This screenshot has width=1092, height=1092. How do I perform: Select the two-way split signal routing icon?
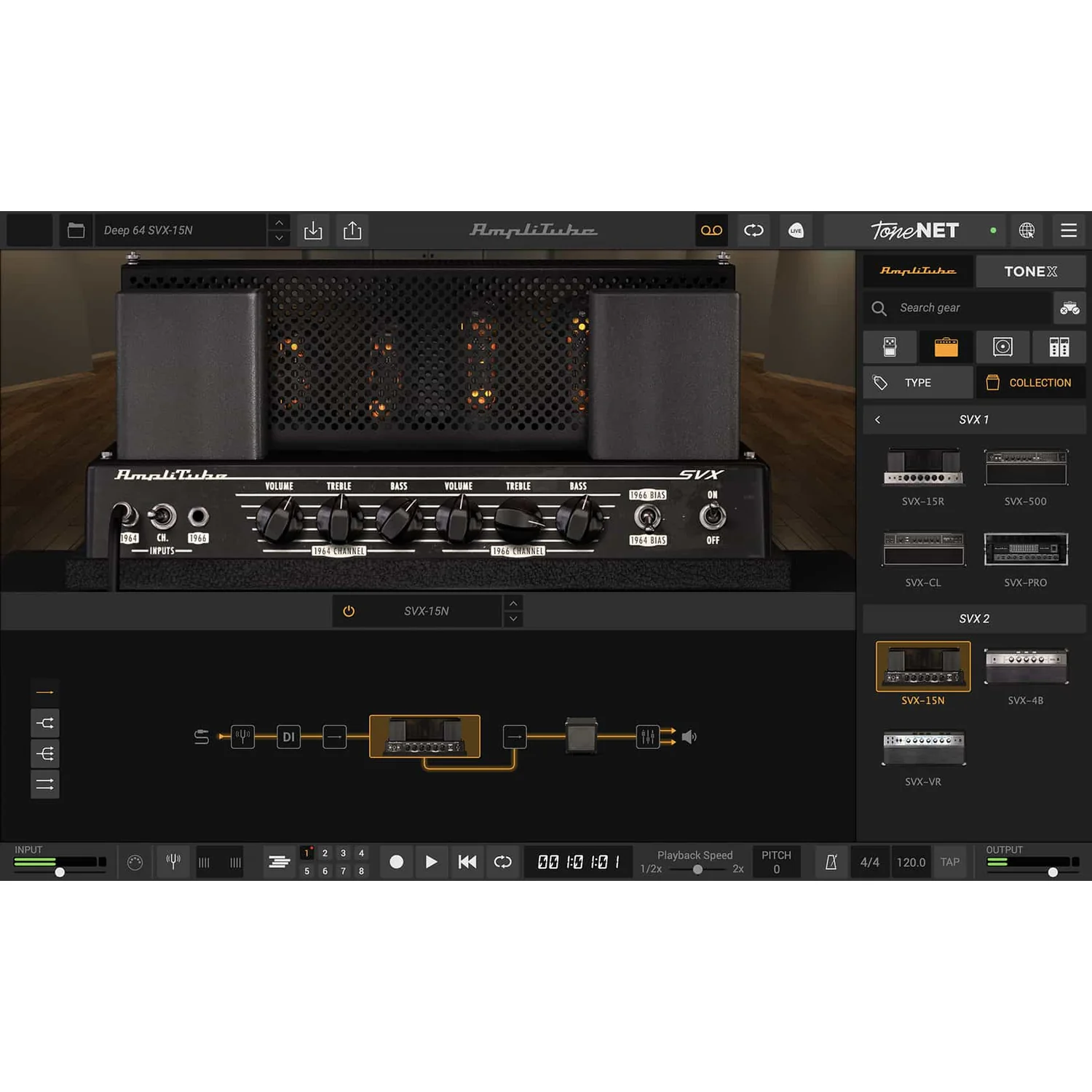[45, 723]
